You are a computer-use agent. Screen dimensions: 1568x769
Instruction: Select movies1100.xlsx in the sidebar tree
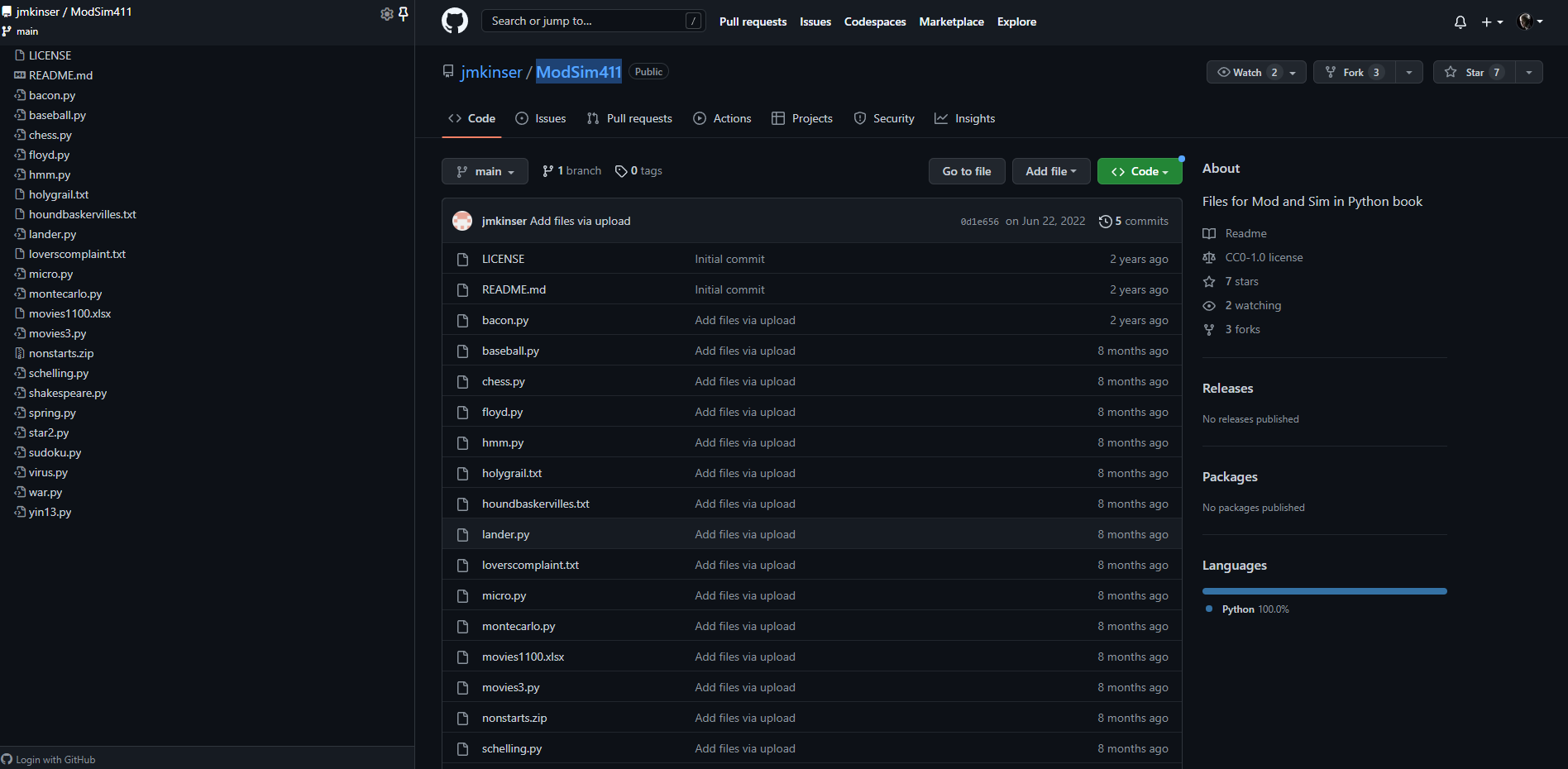[x=69, y=313]
